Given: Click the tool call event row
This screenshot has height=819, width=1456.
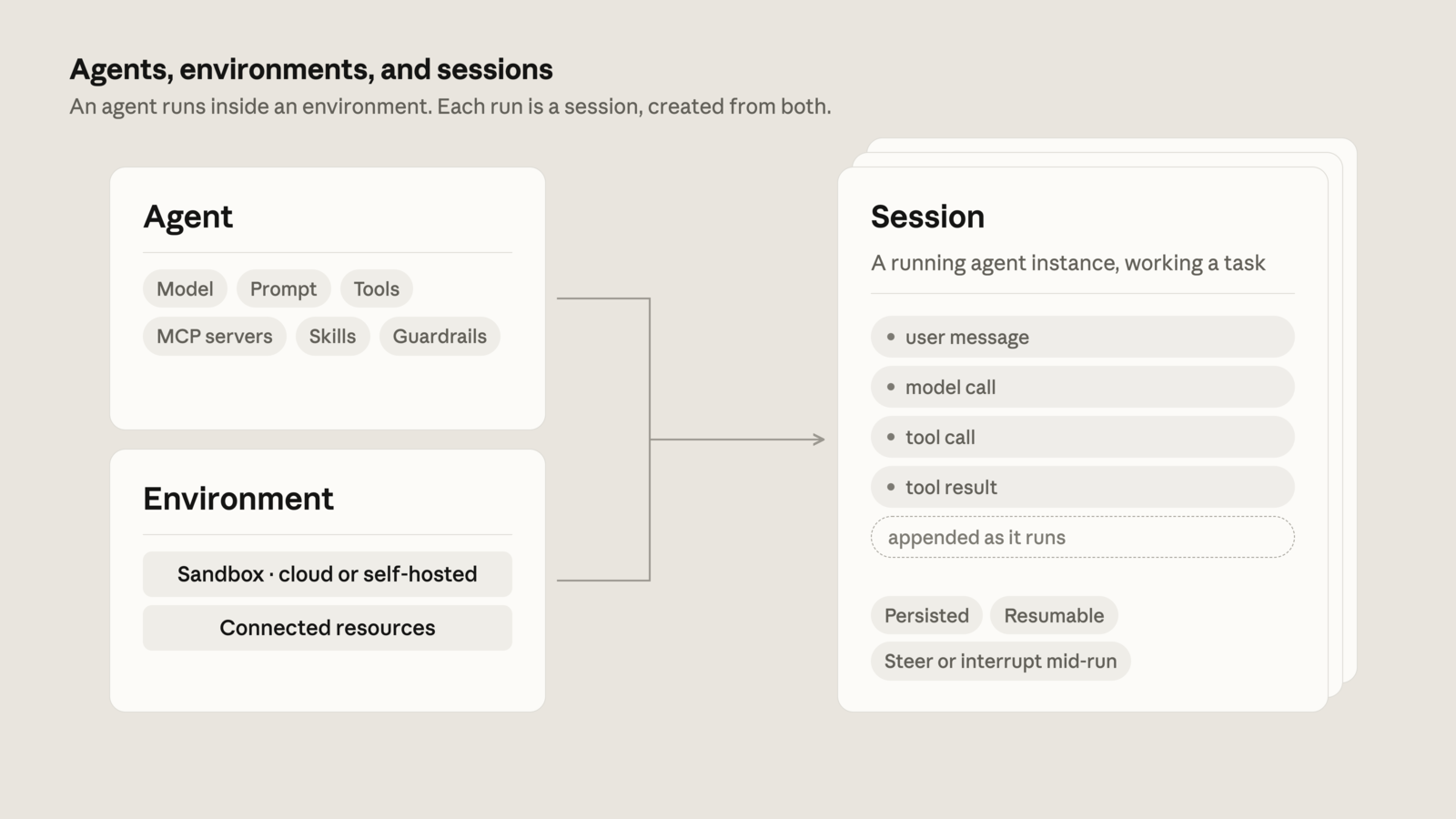Looking at the screenshot, I should tap(1083, 437).
